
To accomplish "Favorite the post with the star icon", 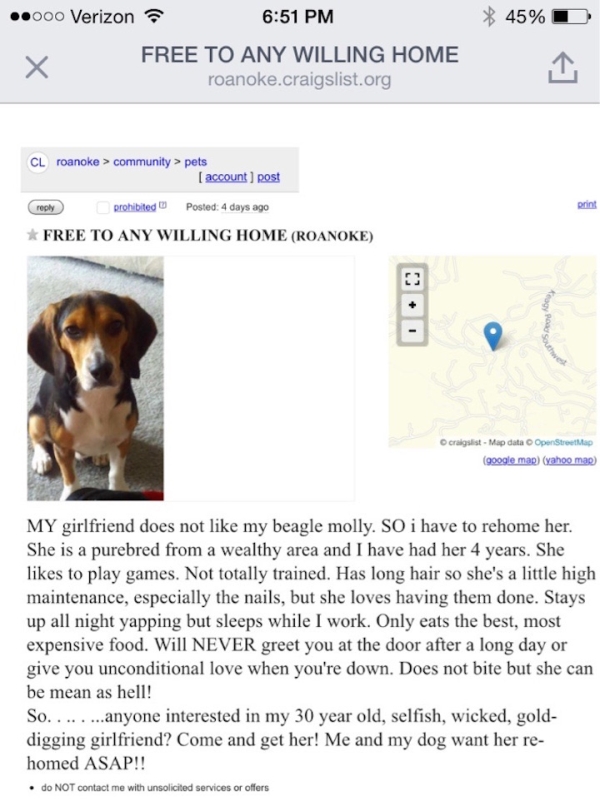I will pyautogui.click(x=33, y=235).
